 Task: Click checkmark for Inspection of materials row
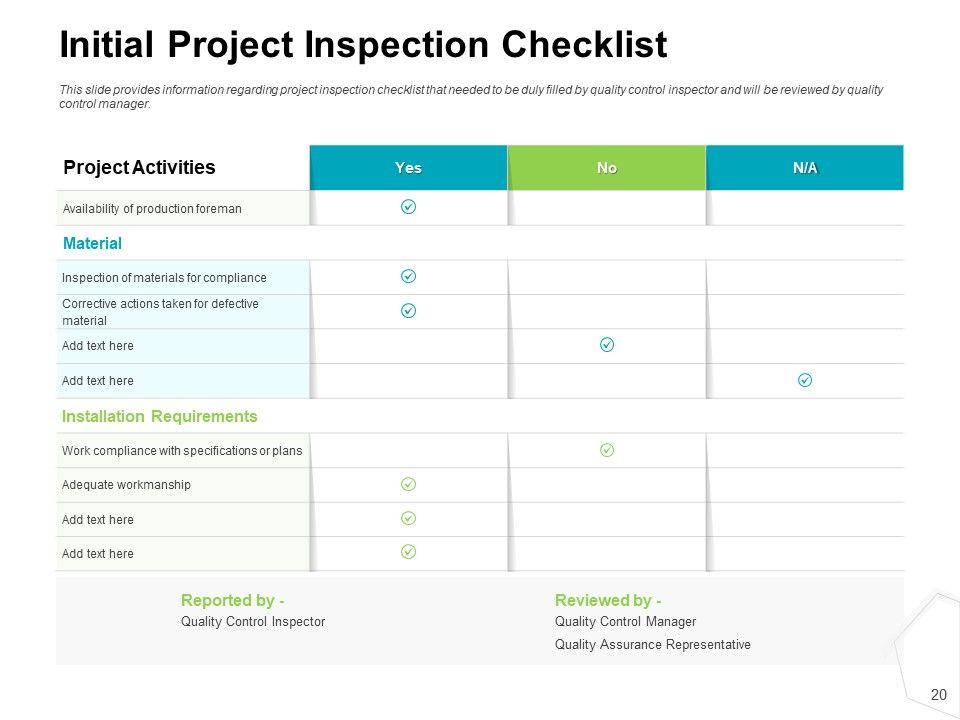408,276
